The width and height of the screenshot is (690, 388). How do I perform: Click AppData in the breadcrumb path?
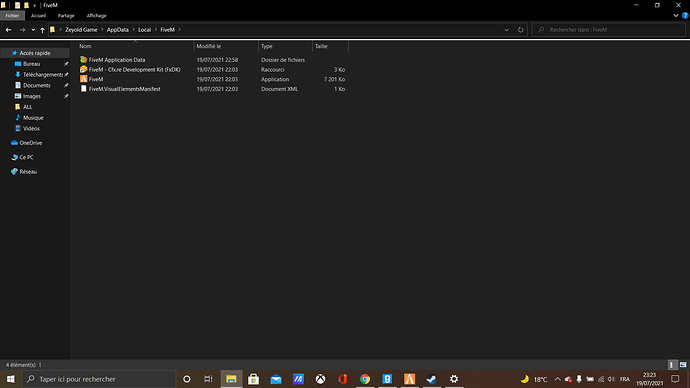pyautogui.click(x=117, y=30)
